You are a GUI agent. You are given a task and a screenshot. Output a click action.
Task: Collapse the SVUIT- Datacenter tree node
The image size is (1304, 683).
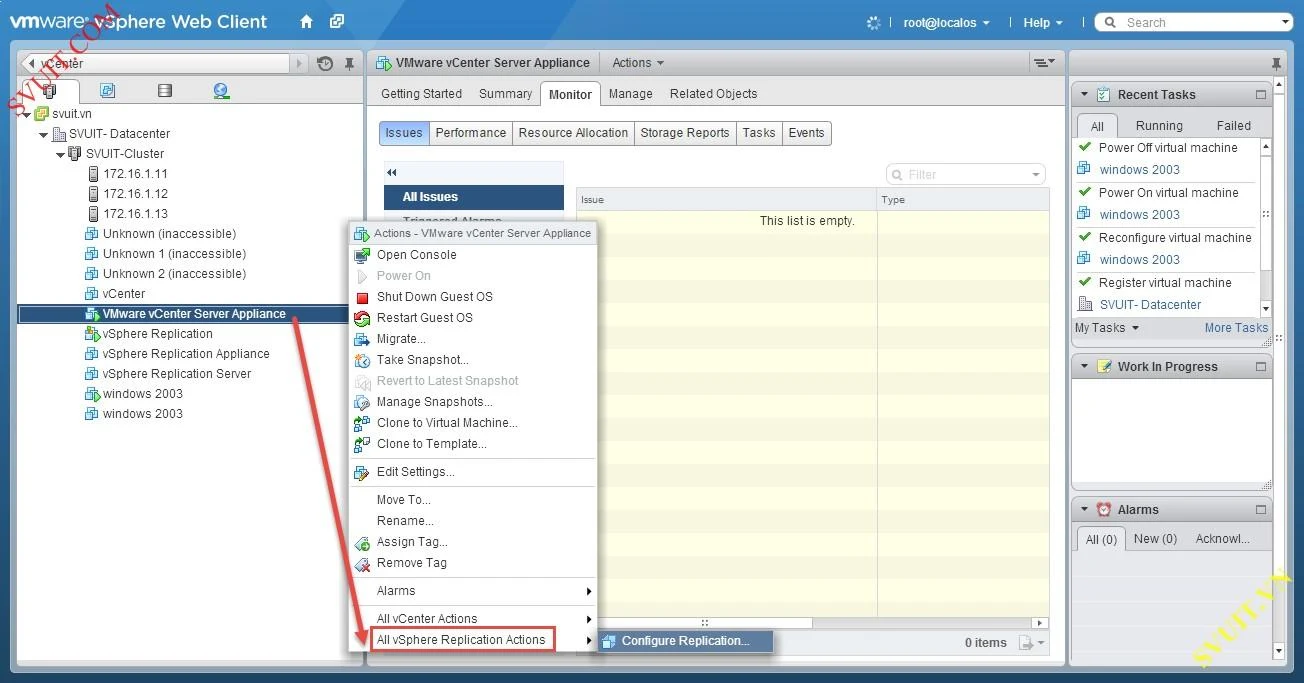(43, 134)
